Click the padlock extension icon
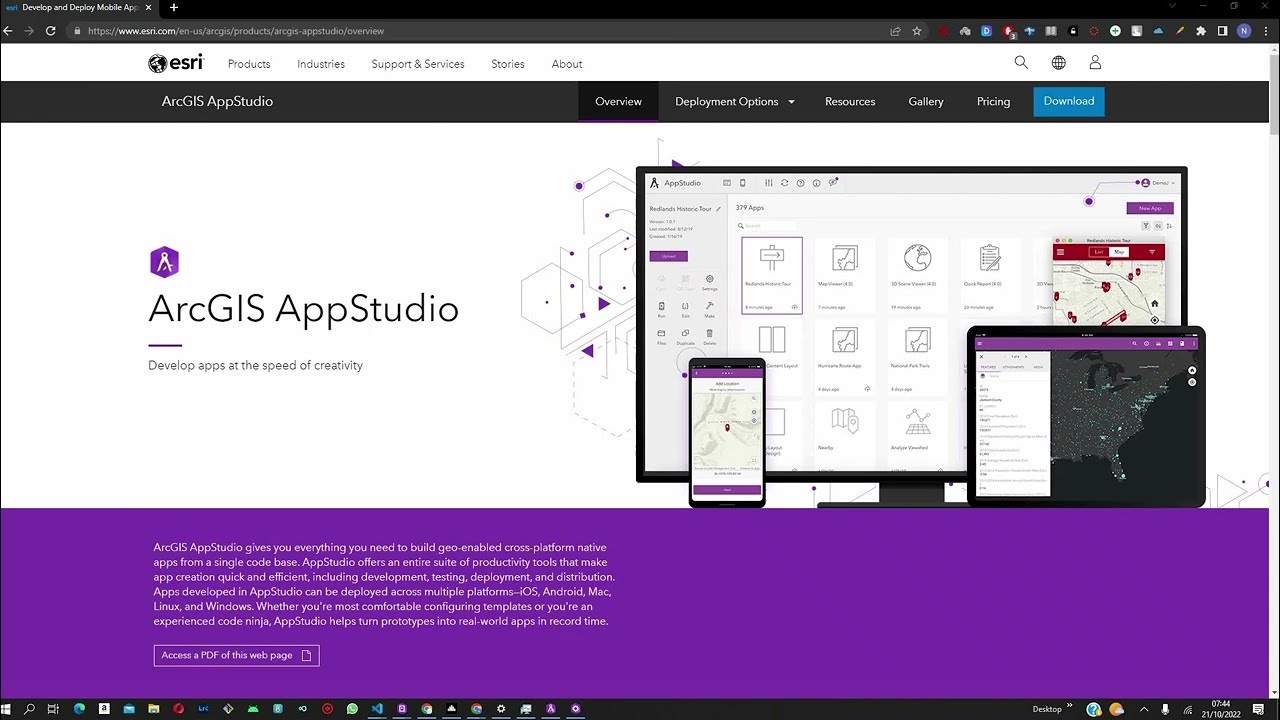The width and height of the screenshot is (1280, 720). (1073, 31)
